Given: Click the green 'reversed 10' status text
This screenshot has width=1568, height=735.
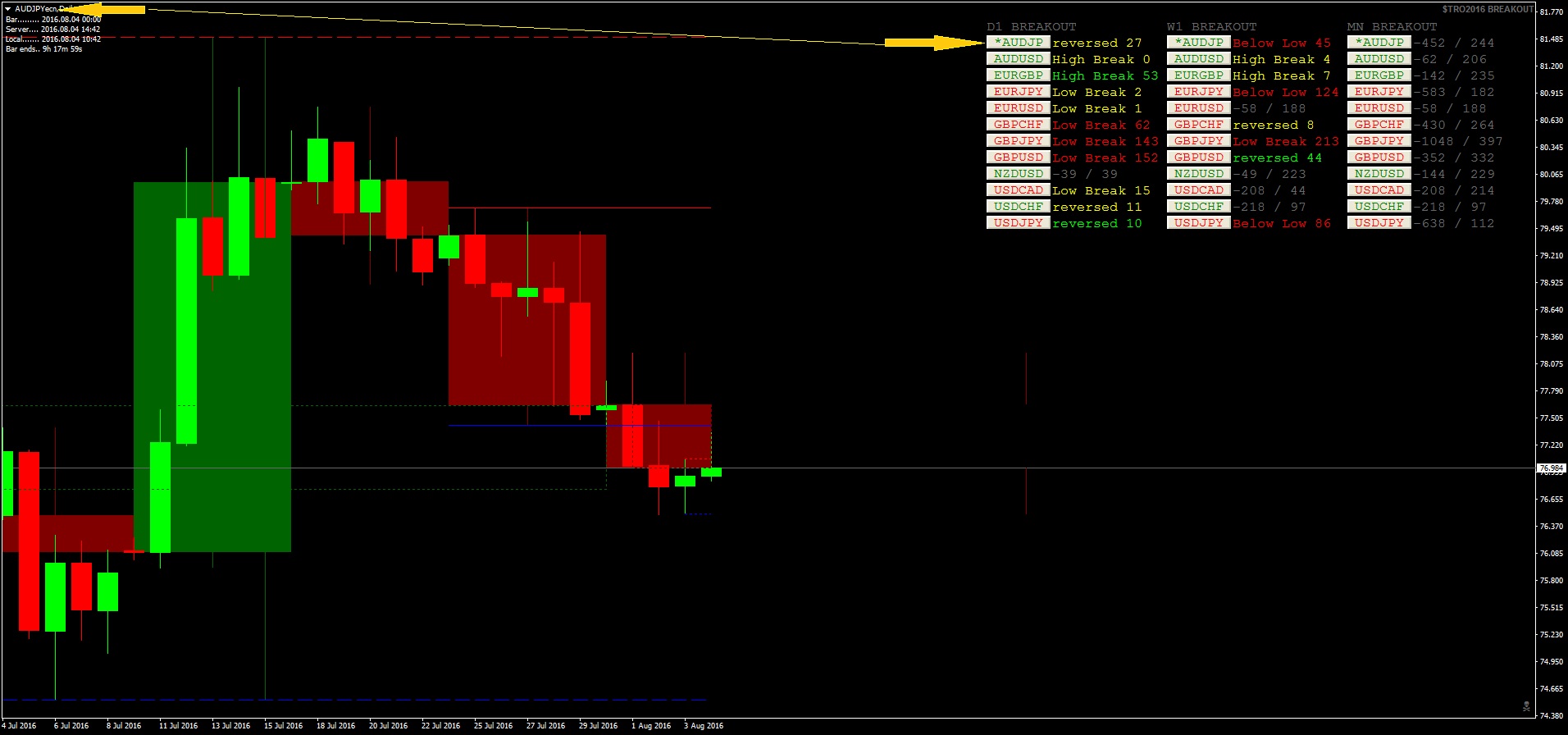Looking at the screenshot, I should point(1097,224).
